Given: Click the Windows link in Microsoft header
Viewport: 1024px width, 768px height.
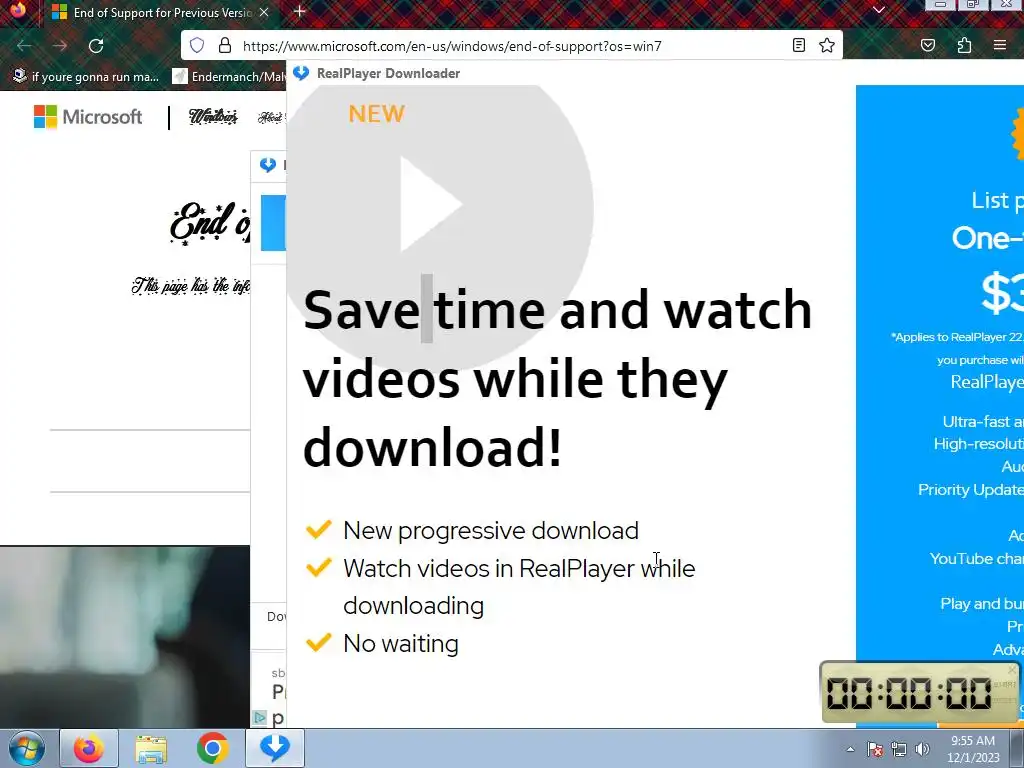Looking at the screenshot, I should point(213,117).
